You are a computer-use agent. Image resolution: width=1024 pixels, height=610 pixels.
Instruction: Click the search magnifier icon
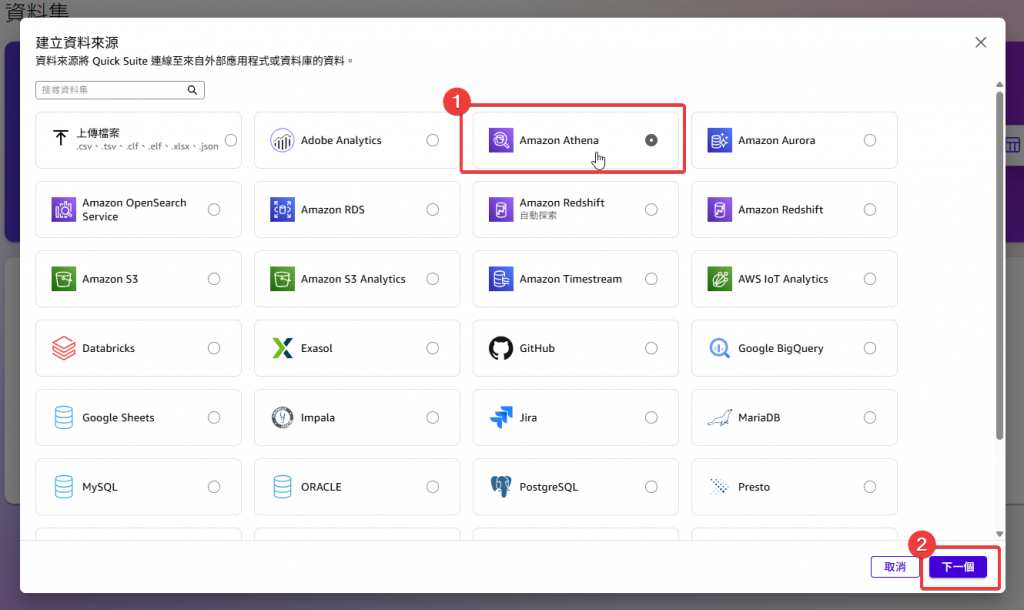pos(192,90)
